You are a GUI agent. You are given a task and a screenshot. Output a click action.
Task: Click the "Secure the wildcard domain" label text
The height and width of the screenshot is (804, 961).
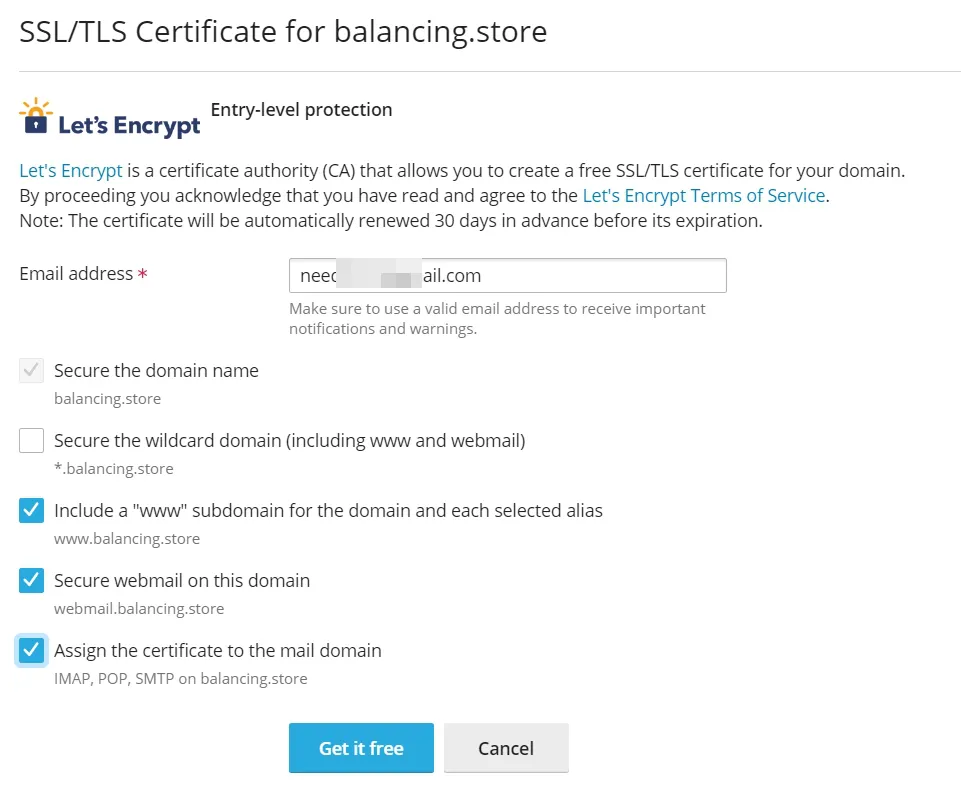(x=289, y=441)
